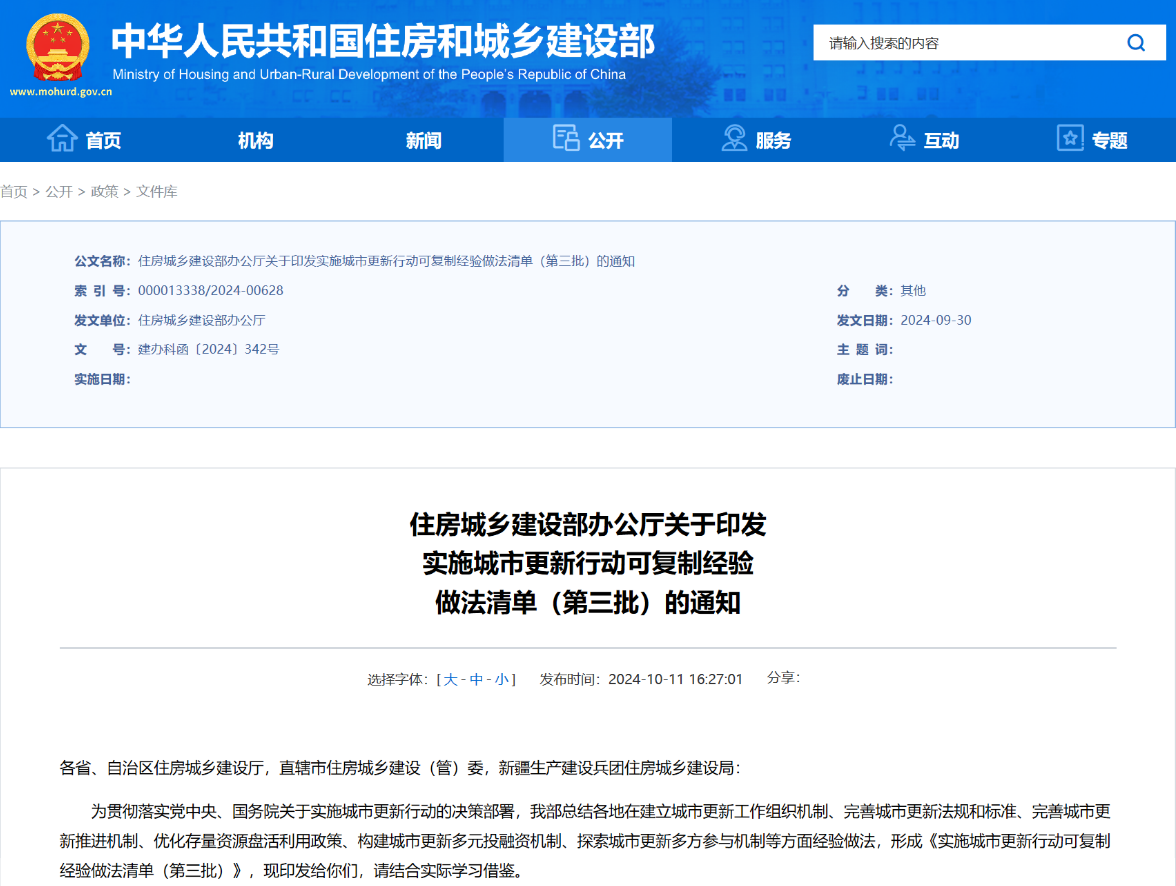This screenshot has height=886, width=1176.
Task: Click the www.mohurd.gov.cn site address
Action: [x=61, y=92]
